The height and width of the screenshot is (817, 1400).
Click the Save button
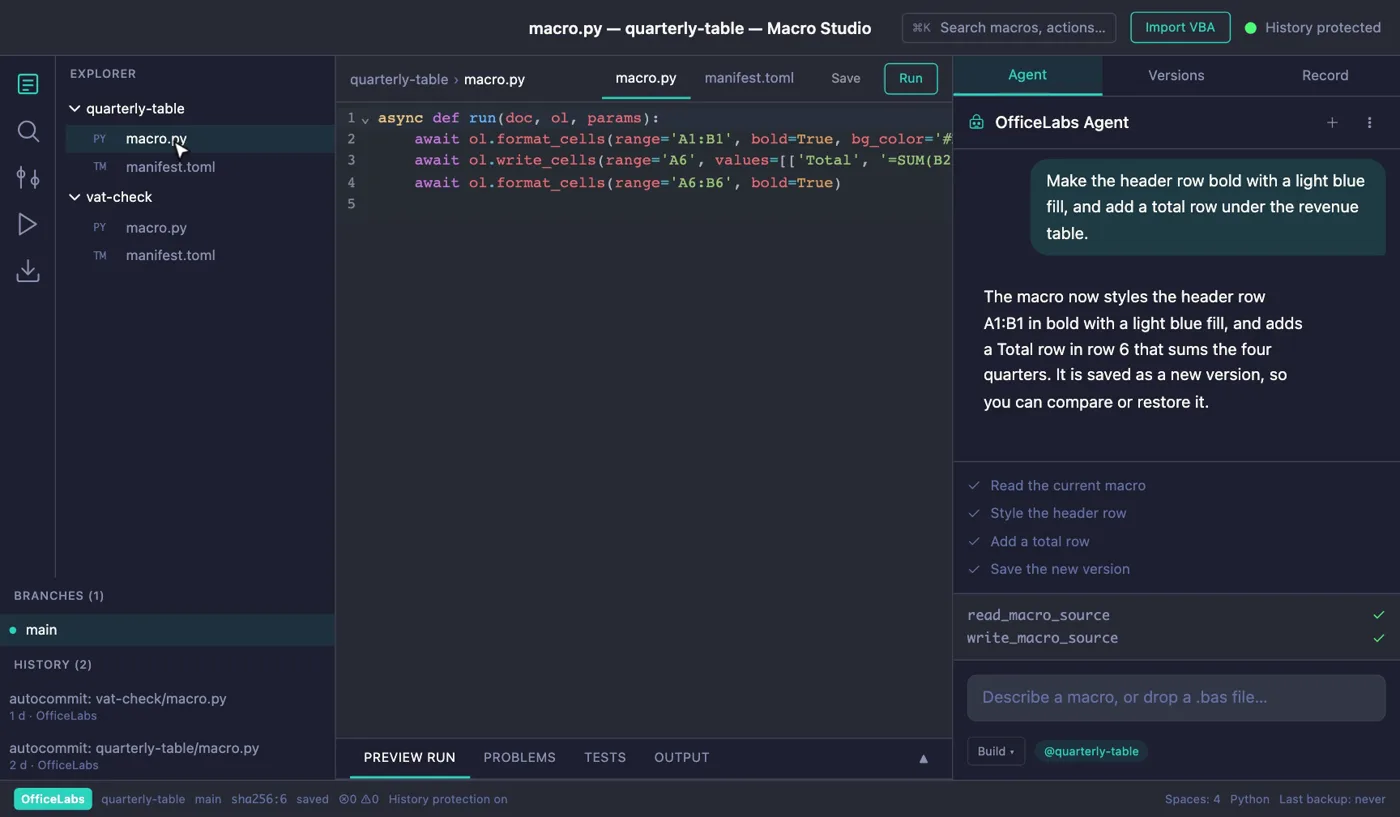coord(845,78)
